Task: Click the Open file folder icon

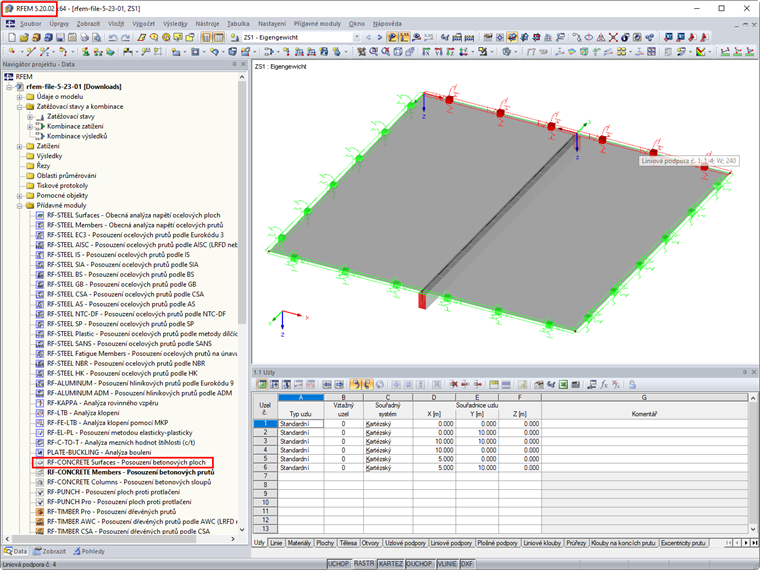Action: click(x=24, y=37)
